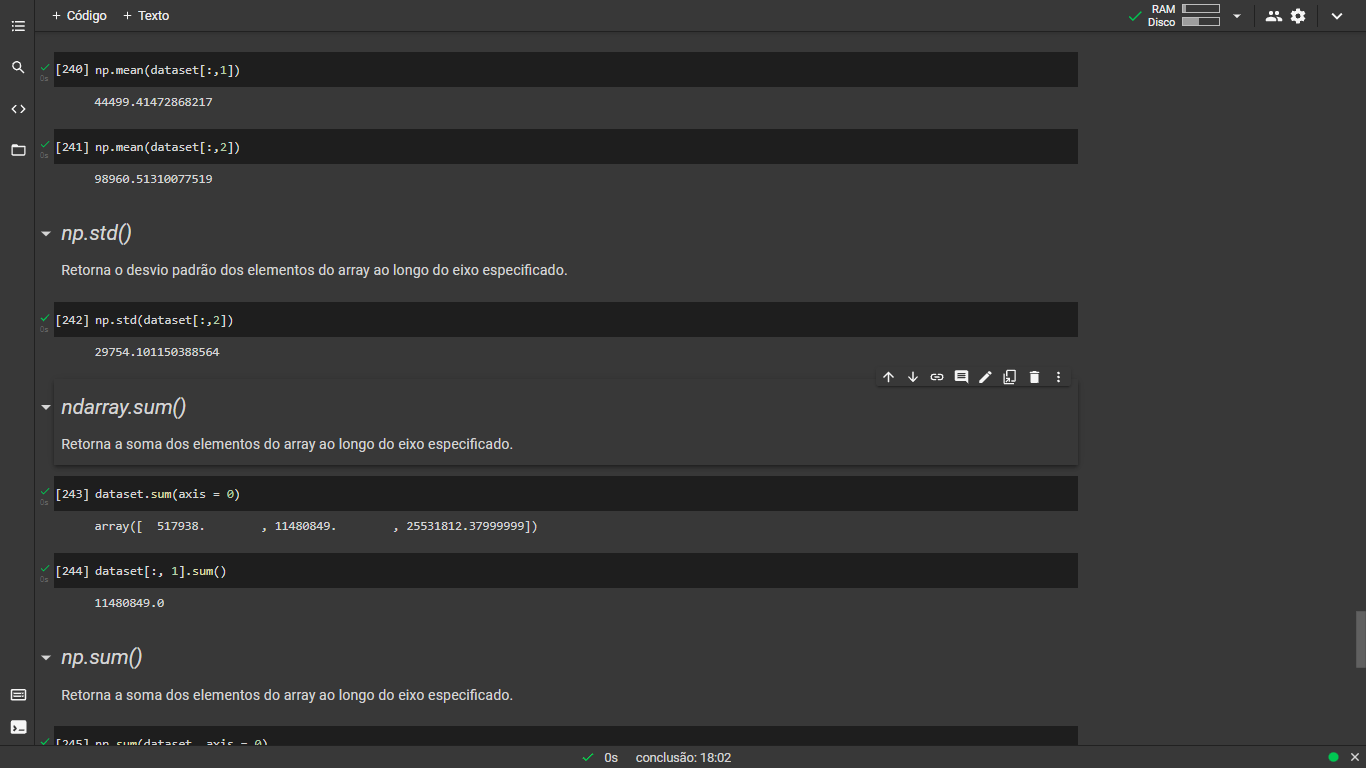
Task: Add a comment to the cell
Action: pyautogui.click(x=961, y=377)
